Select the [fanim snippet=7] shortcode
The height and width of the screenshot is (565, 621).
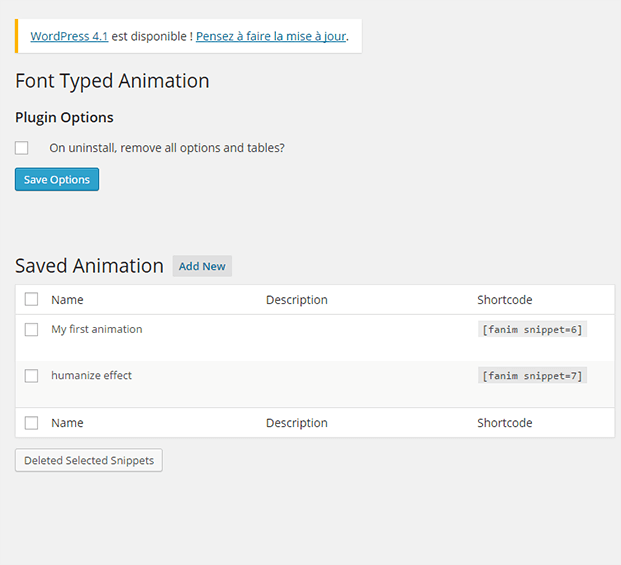point(532,376)
